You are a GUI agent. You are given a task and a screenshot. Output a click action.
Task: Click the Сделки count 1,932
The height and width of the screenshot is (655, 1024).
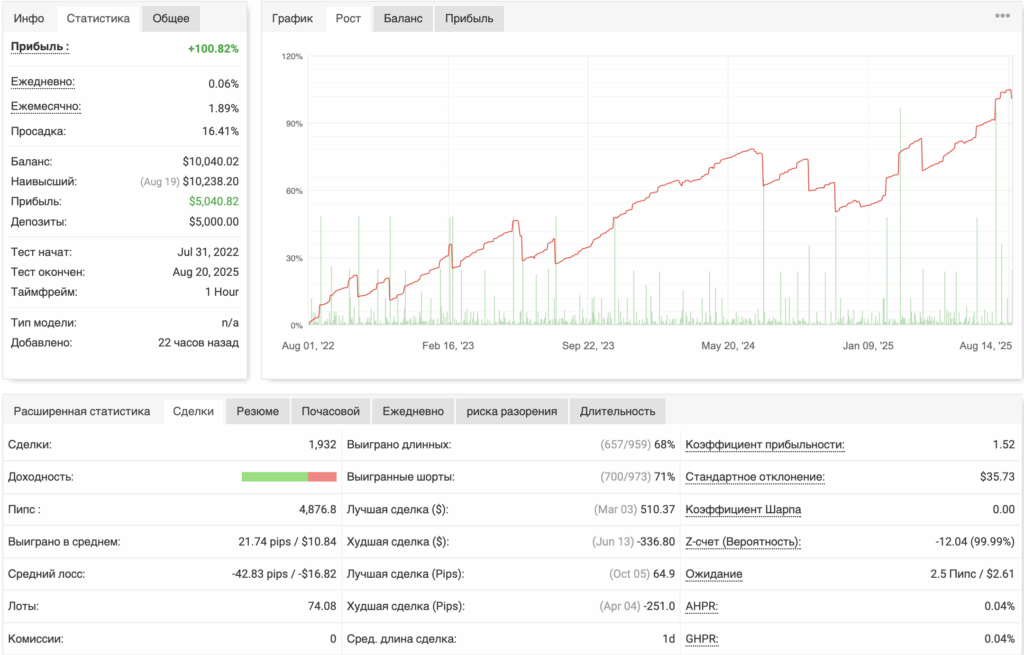tap(322, 445)
